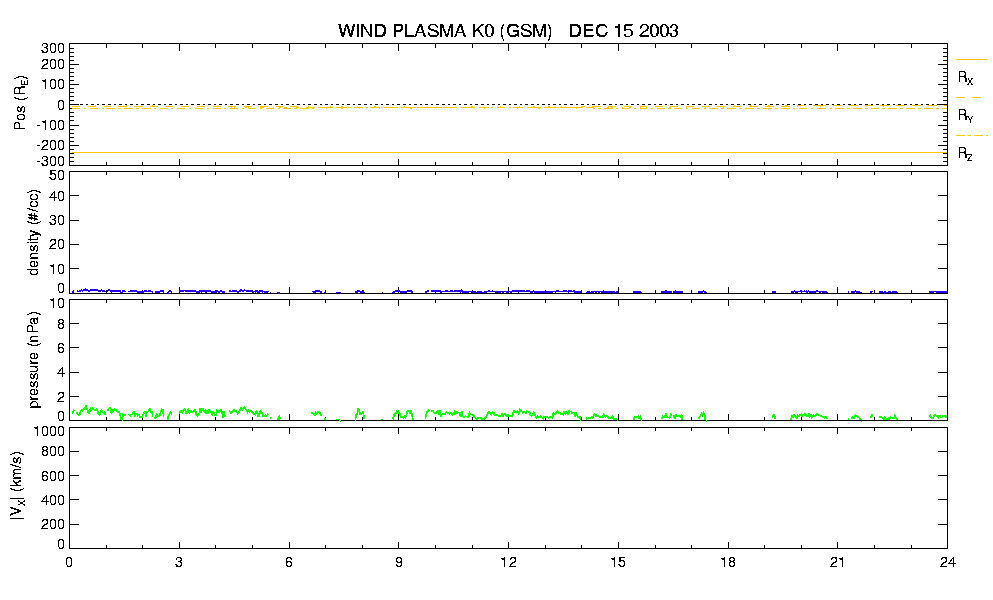Click the pressure (nPa) axis label
Image resolution: width=993 pixels, height=600 pixels.
pyautogui.click(x=34, y=360)
